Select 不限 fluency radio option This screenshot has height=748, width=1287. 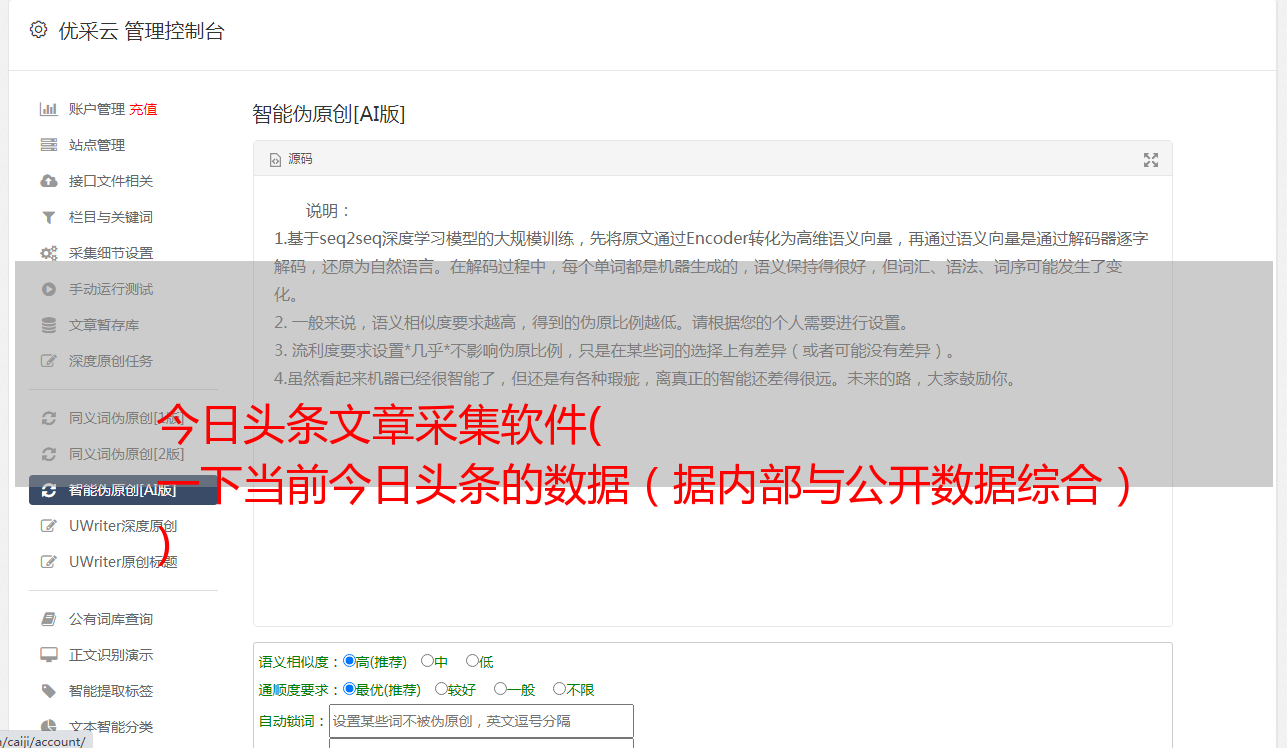[x=559, y=689]
